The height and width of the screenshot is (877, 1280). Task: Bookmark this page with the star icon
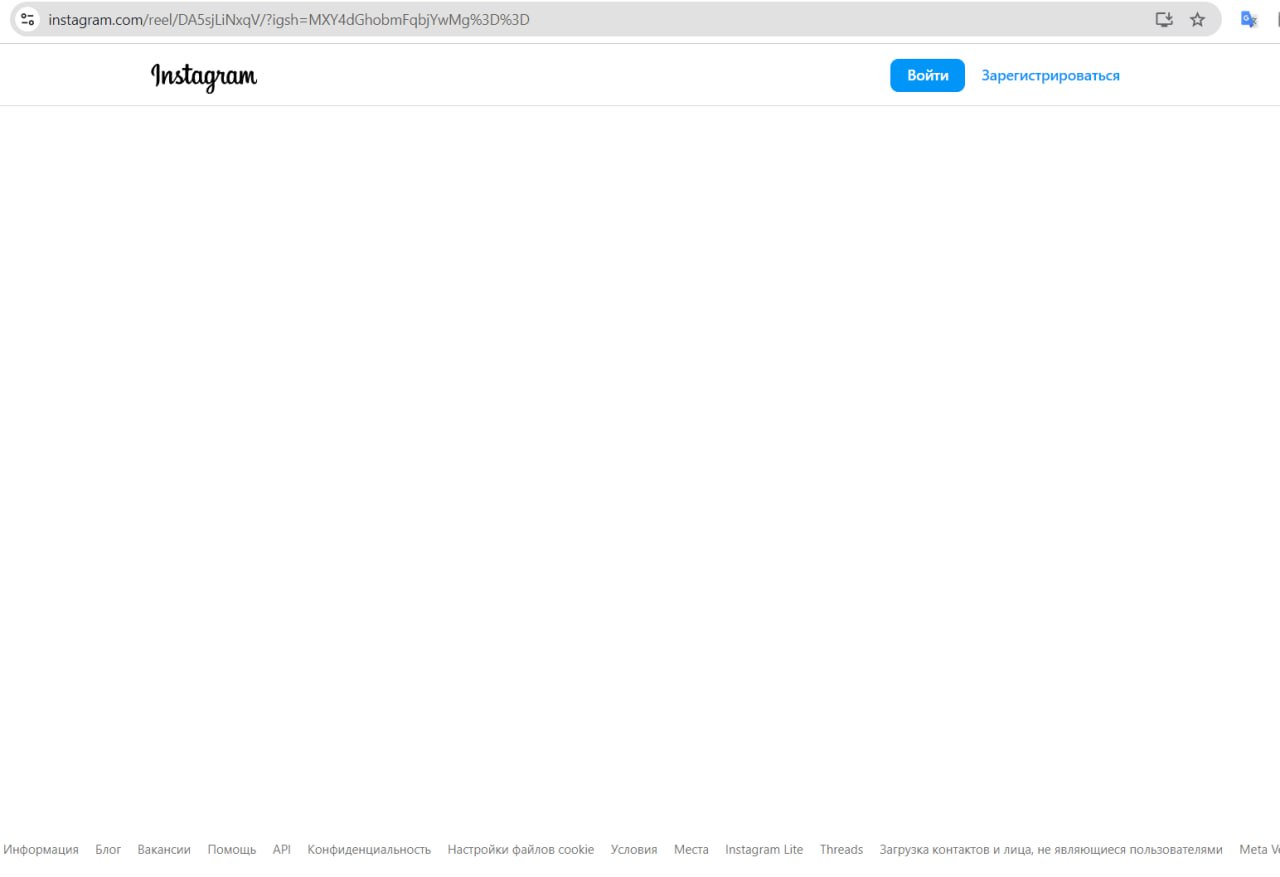1197,19
